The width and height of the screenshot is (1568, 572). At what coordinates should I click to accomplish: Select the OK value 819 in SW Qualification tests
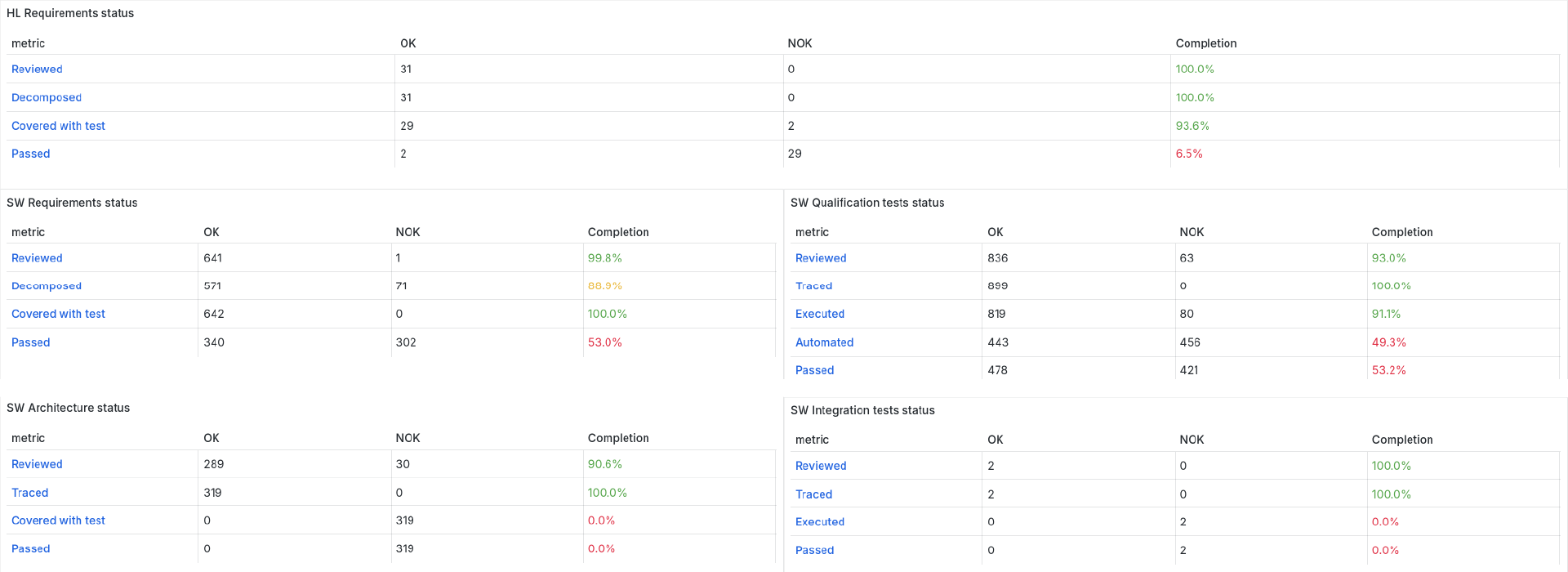point(996,314)
